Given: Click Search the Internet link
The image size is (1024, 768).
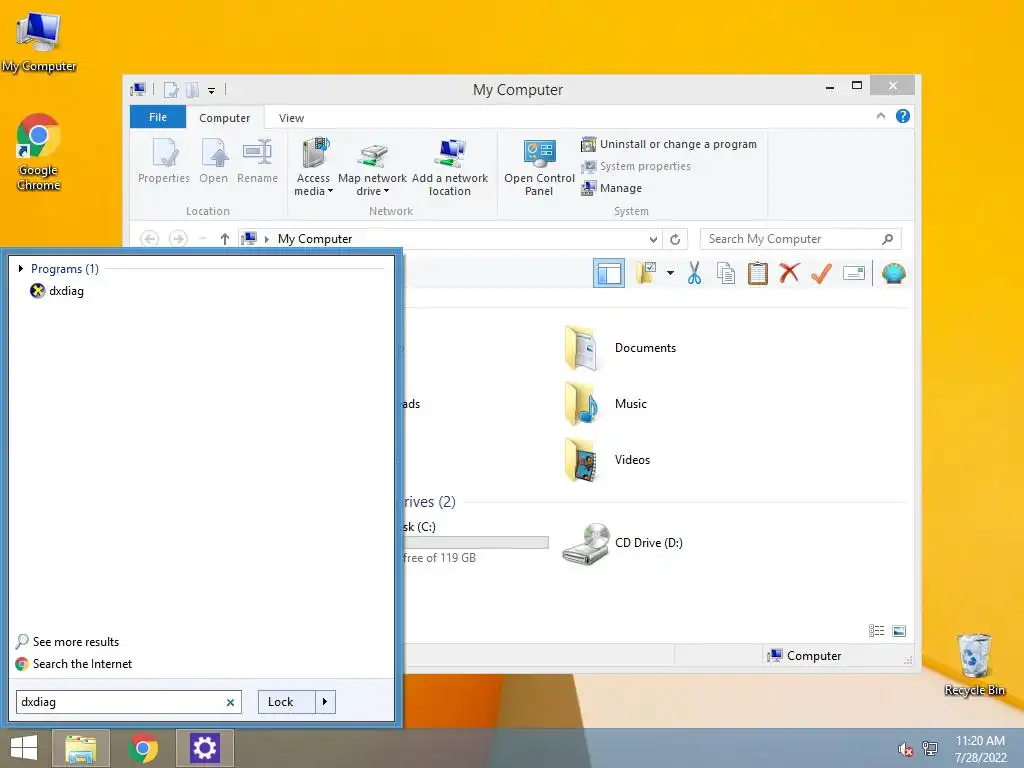Looking at the screenshot, I should click(74, 664).
